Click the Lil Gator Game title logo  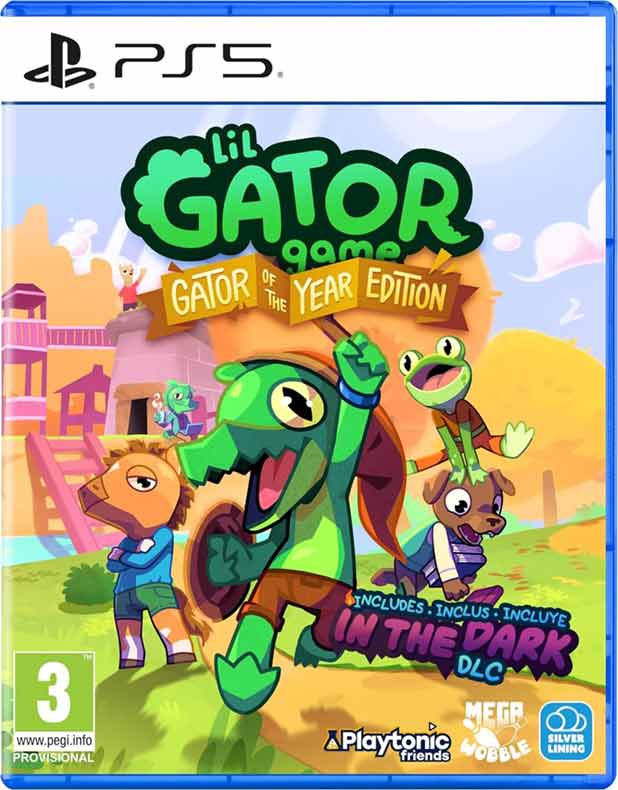coord(301,199)
